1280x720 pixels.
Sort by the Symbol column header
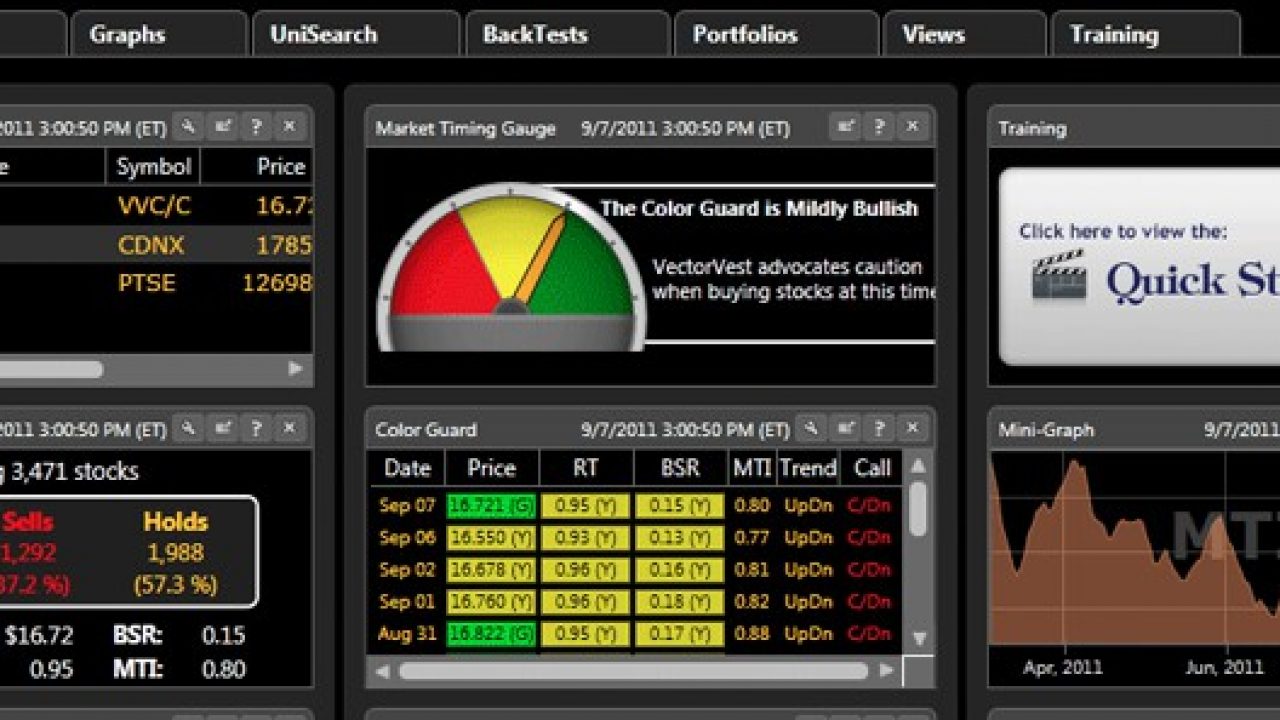(x=153, y=166)
